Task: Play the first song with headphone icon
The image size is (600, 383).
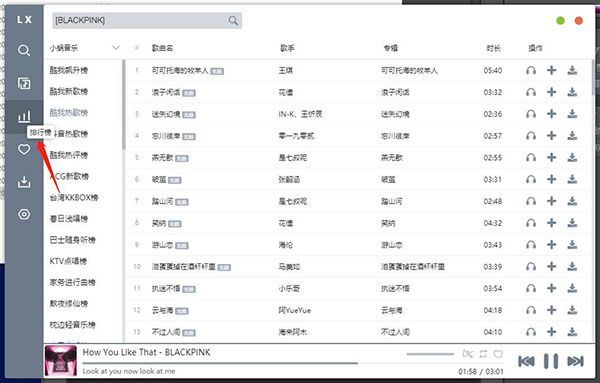Action: (531, 70)
